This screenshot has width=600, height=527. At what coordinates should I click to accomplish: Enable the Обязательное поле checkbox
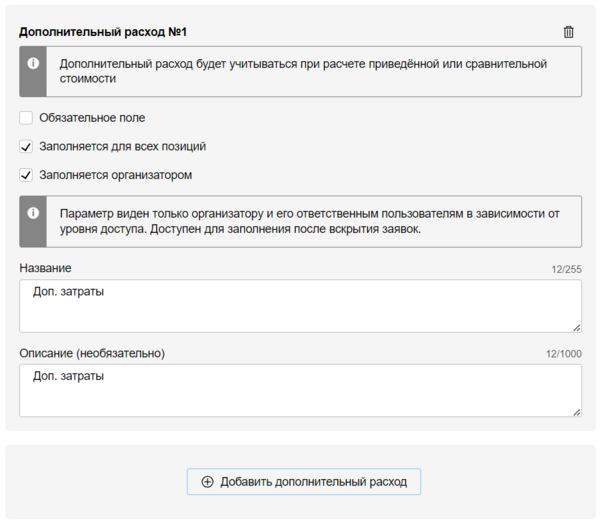26,118
